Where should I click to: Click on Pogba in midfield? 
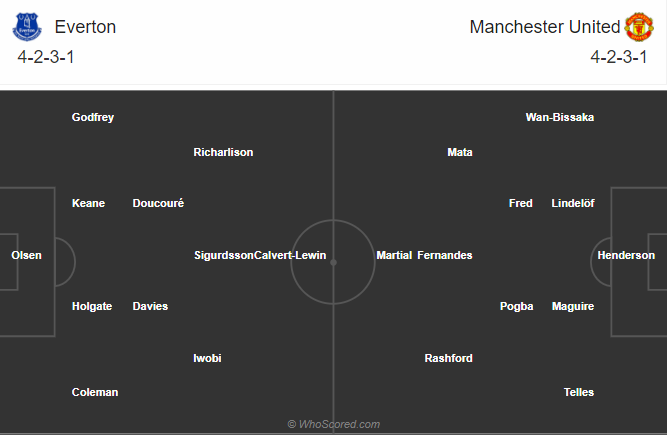[517, 306]
